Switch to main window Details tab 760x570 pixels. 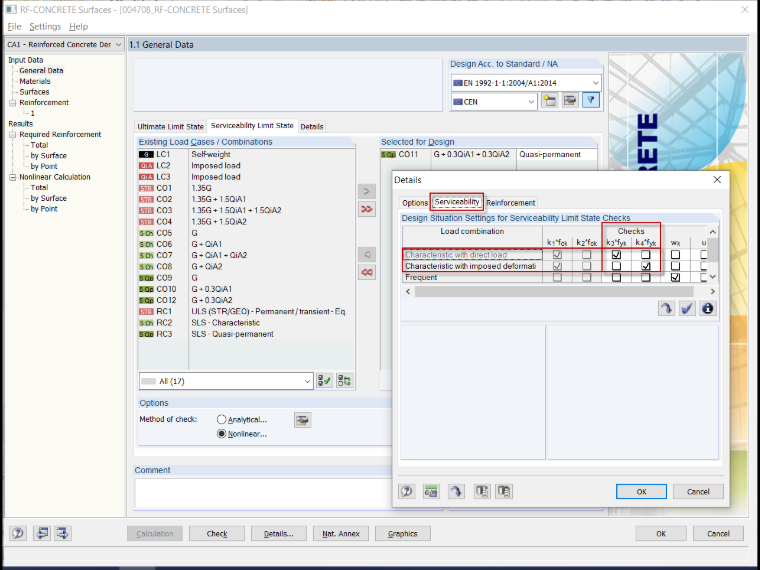click(x=312, y=127)
